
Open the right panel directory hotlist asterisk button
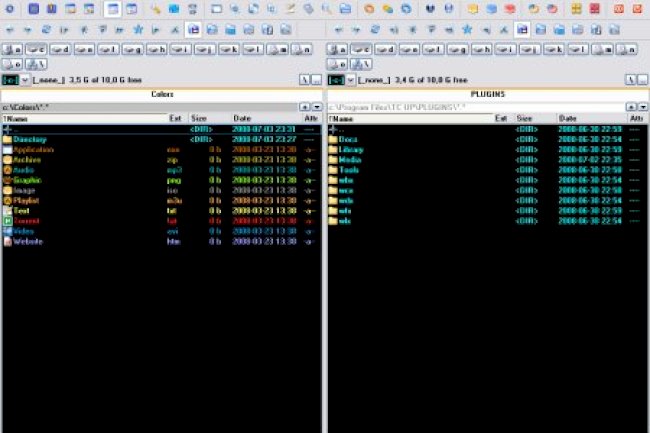click(631, 107)
